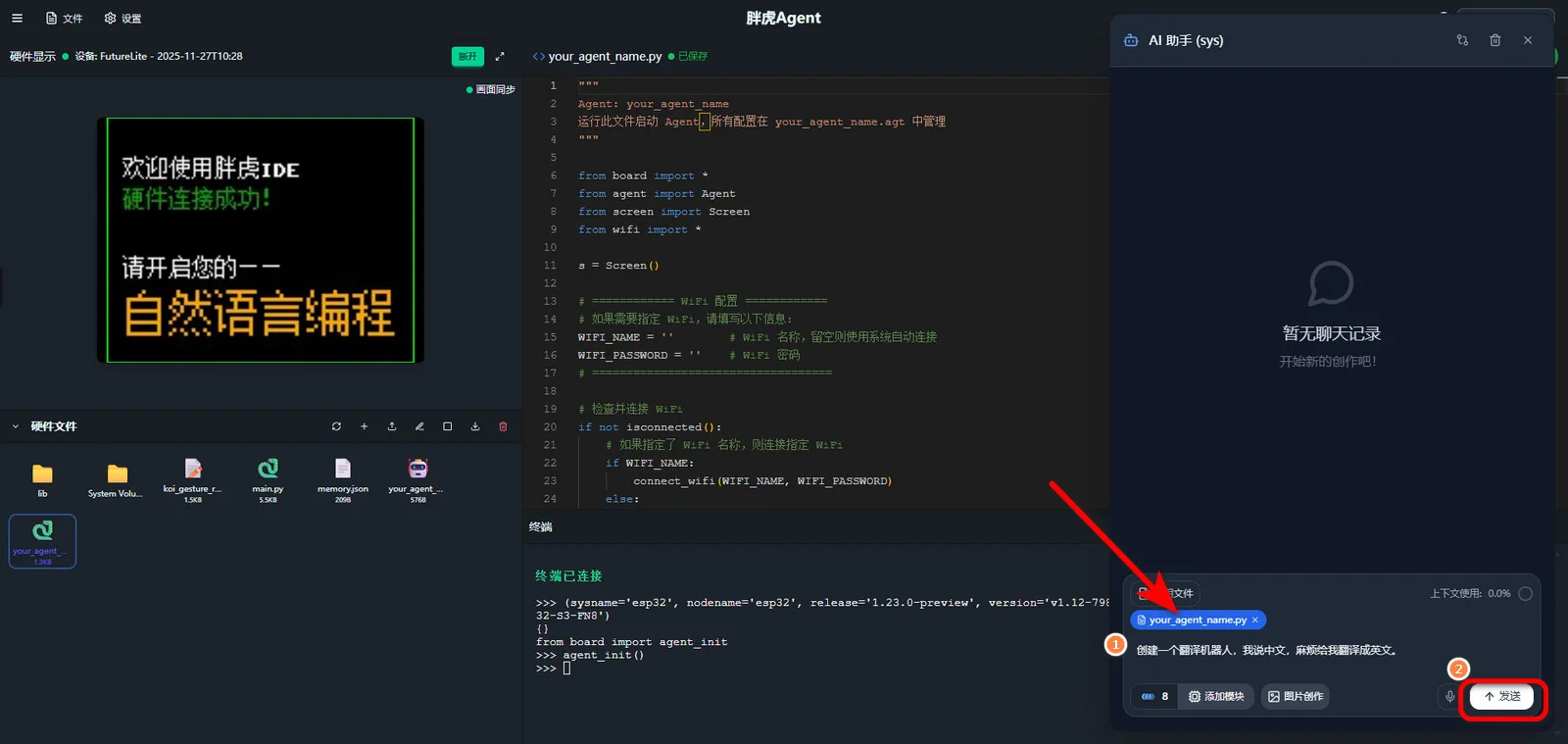Refresh the hardware files list
Screen dimensions: 1568x744
336,426
